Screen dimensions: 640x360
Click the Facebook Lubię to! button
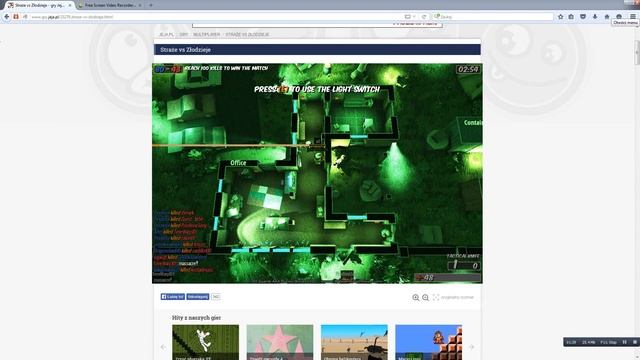click(x=173, y=297)
